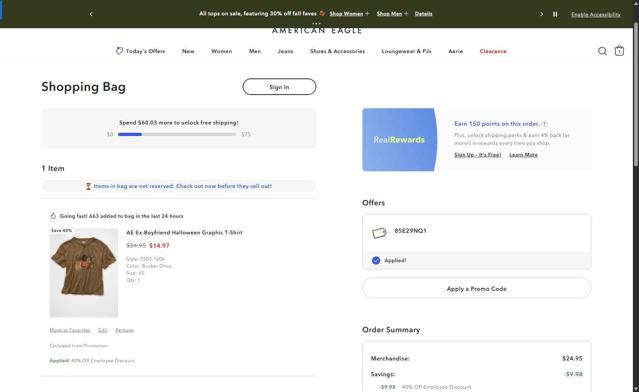
Task: Open the Women menu
Action: (221, 51)
